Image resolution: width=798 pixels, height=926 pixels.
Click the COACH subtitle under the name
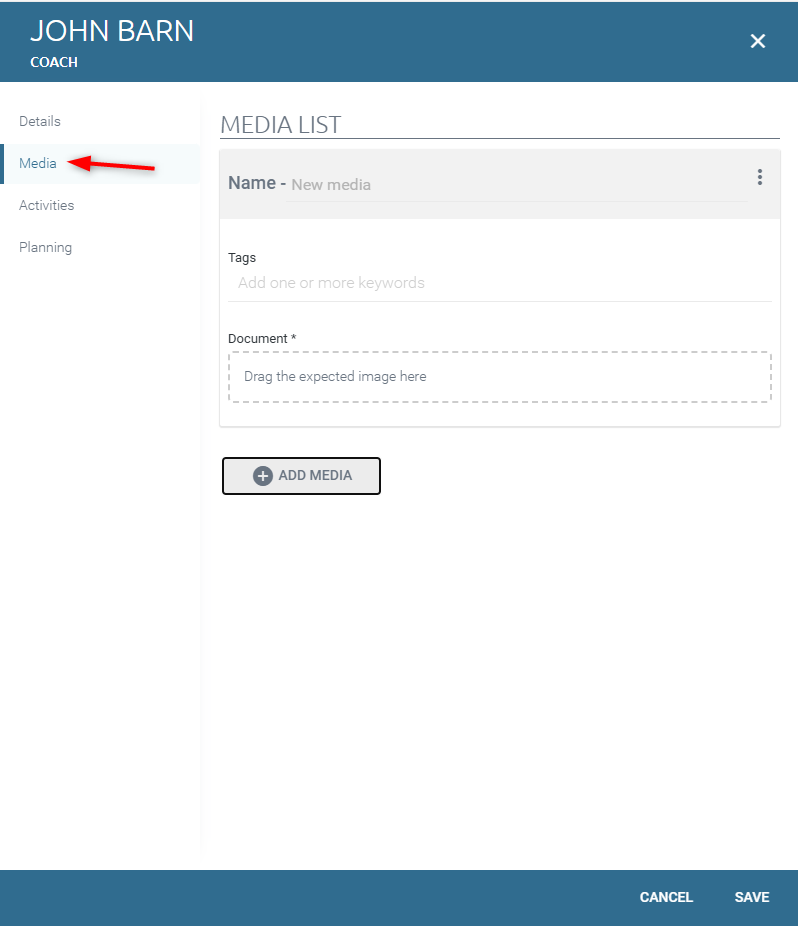point(54,62)
